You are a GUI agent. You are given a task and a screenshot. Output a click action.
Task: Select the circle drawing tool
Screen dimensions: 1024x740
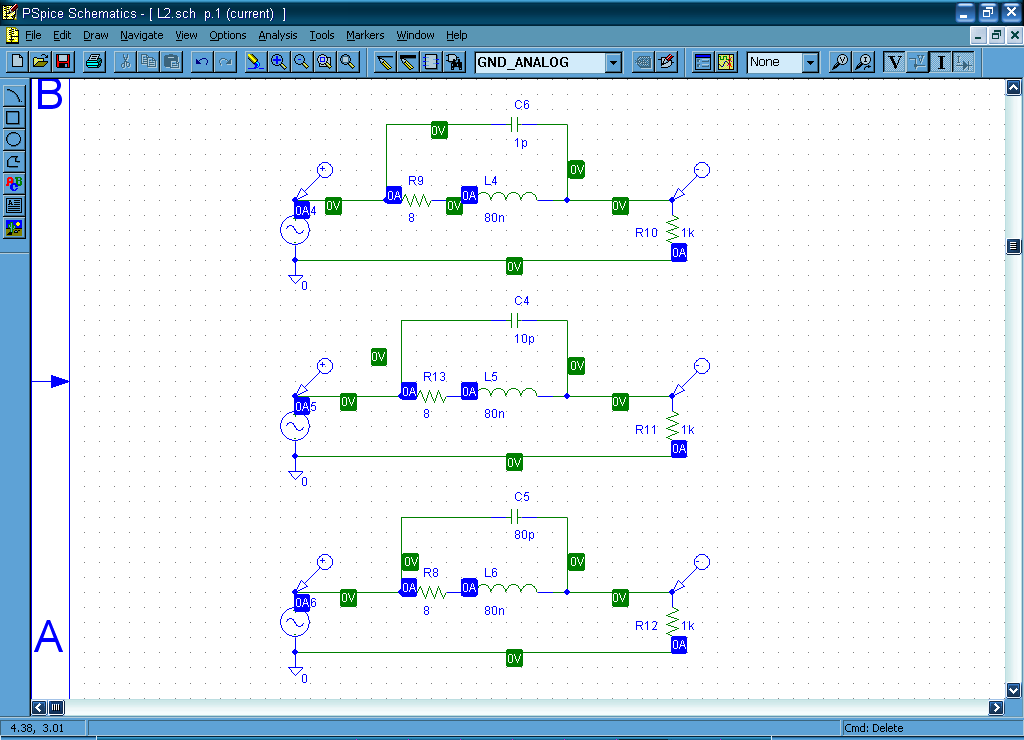pyautogui.click(x=14, y=140)
